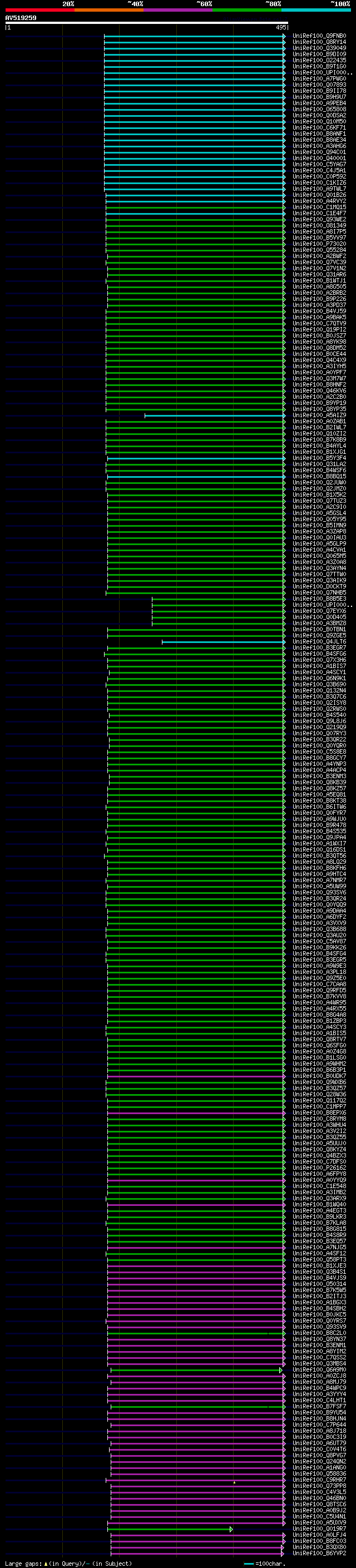Click the UniRef100_Q4JLT6 label

click(319, 641)
